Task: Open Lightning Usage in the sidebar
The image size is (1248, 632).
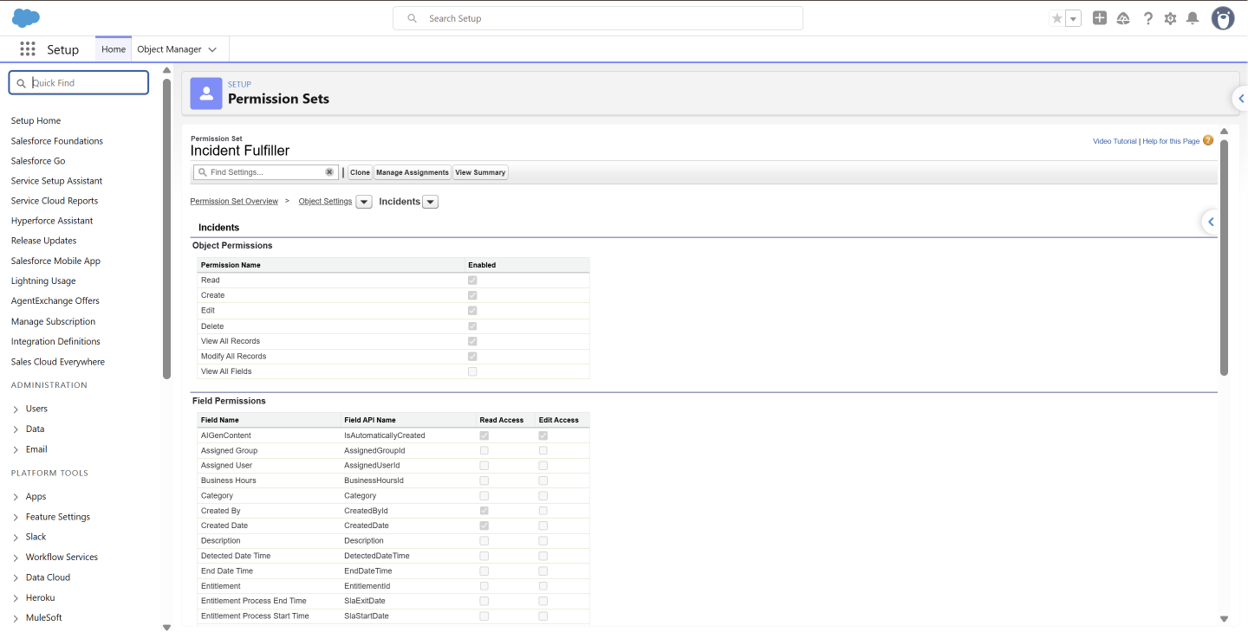Action: pos(43,281)
